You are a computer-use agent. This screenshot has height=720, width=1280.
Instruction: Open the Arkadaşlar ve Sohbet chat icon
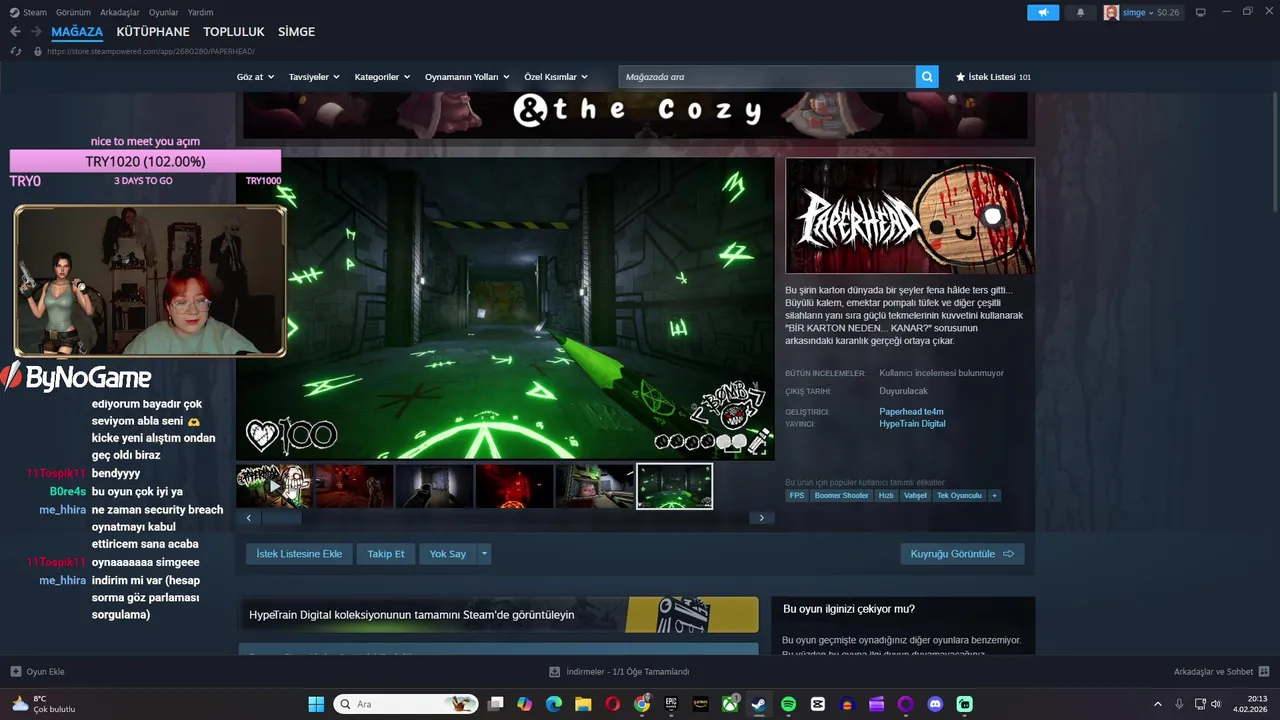coord(1264,672)
